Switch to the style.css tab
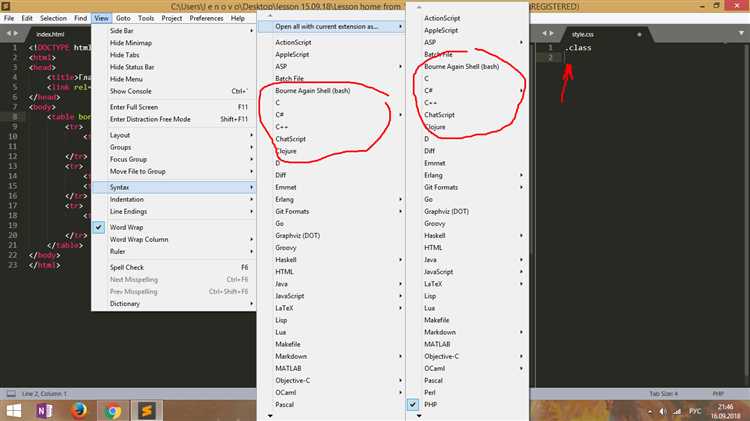The width and height of the screenshot is (750, 421). click(x=583, y=33)
